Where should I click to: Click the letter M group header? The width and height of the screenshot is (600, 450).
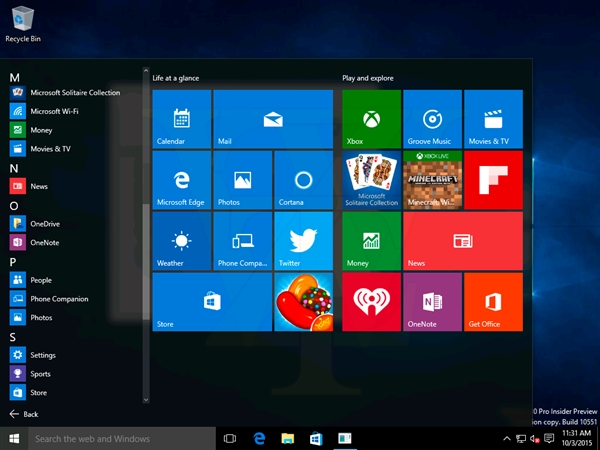click(14, 77)
